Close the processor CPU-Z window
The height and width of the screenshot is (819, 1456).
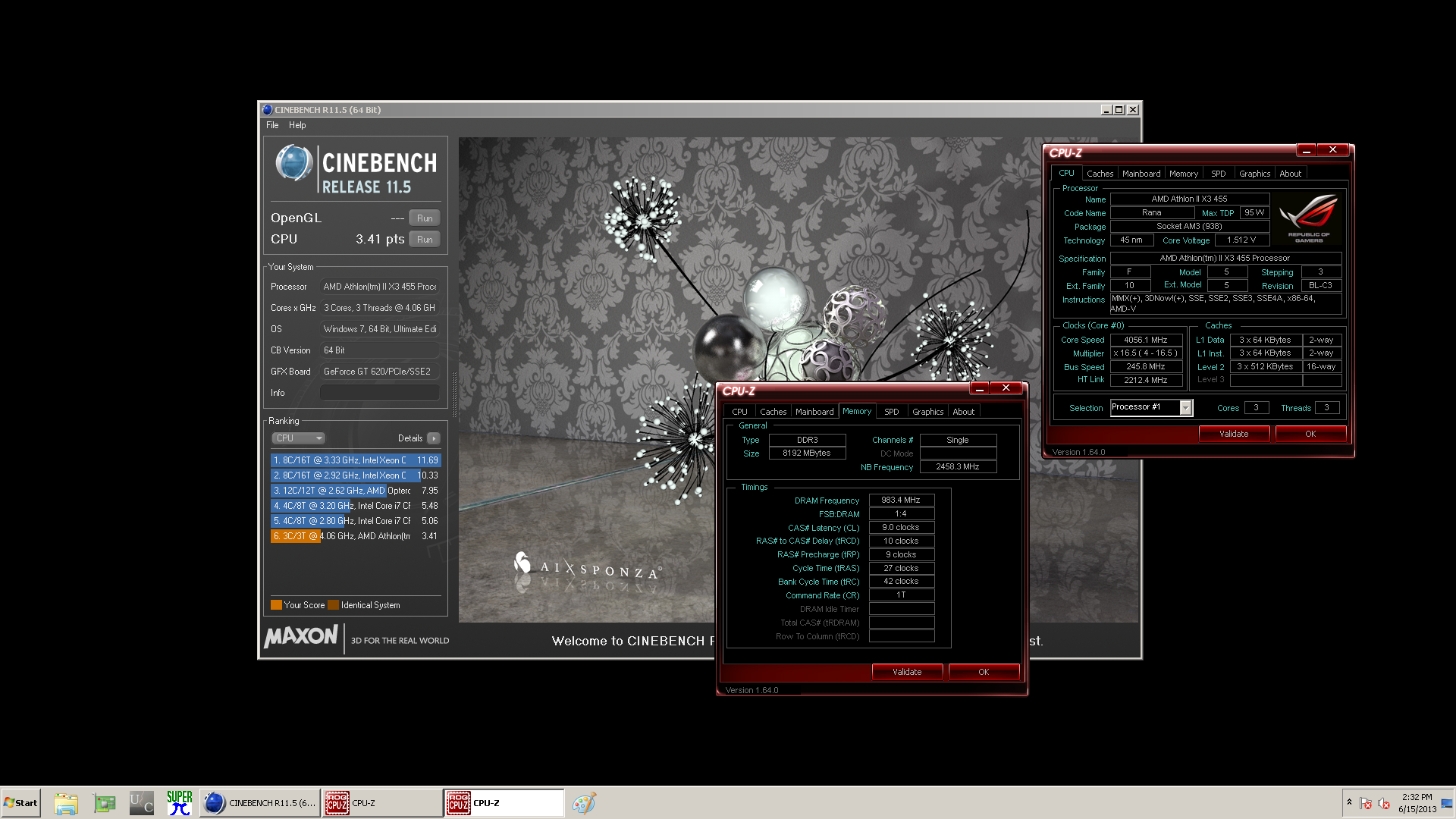click(1332, 150)
